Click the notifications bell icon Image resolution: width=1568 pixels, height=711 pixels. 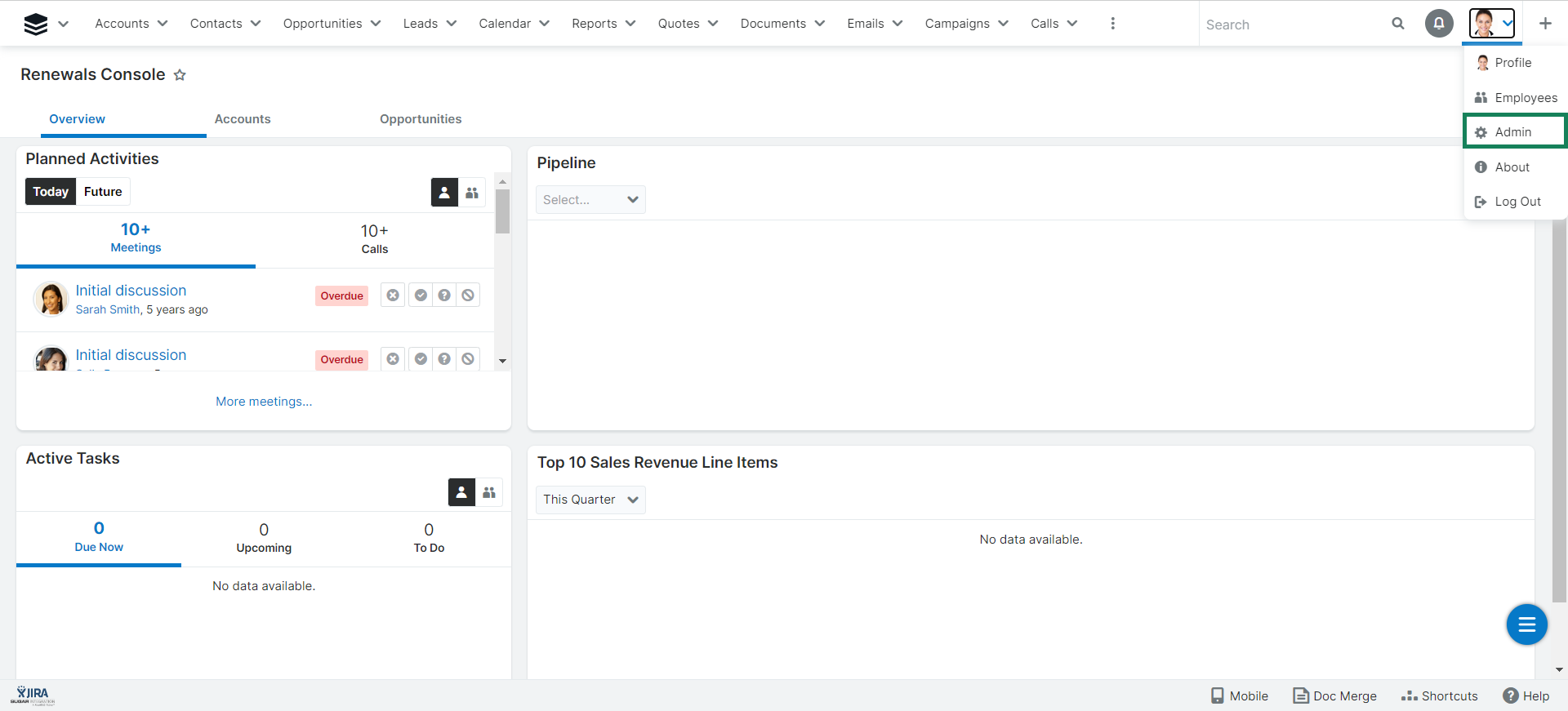coord(1439,24)
